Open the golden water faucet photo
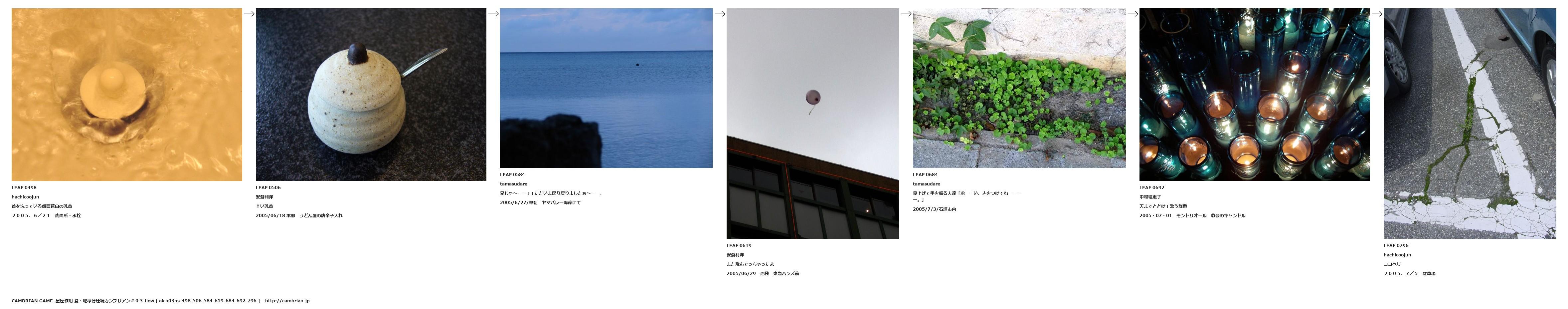Image resolution: width=1568 pixels, height=309 pixels. [127, 95]
